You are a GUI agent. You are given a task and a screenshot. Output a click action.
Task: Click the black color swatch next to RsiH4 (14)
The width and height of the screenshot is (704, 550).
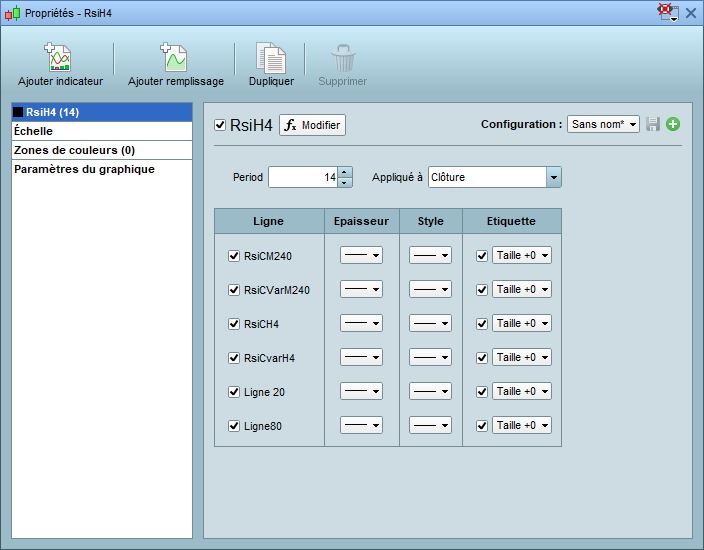[x=18, y=112]
